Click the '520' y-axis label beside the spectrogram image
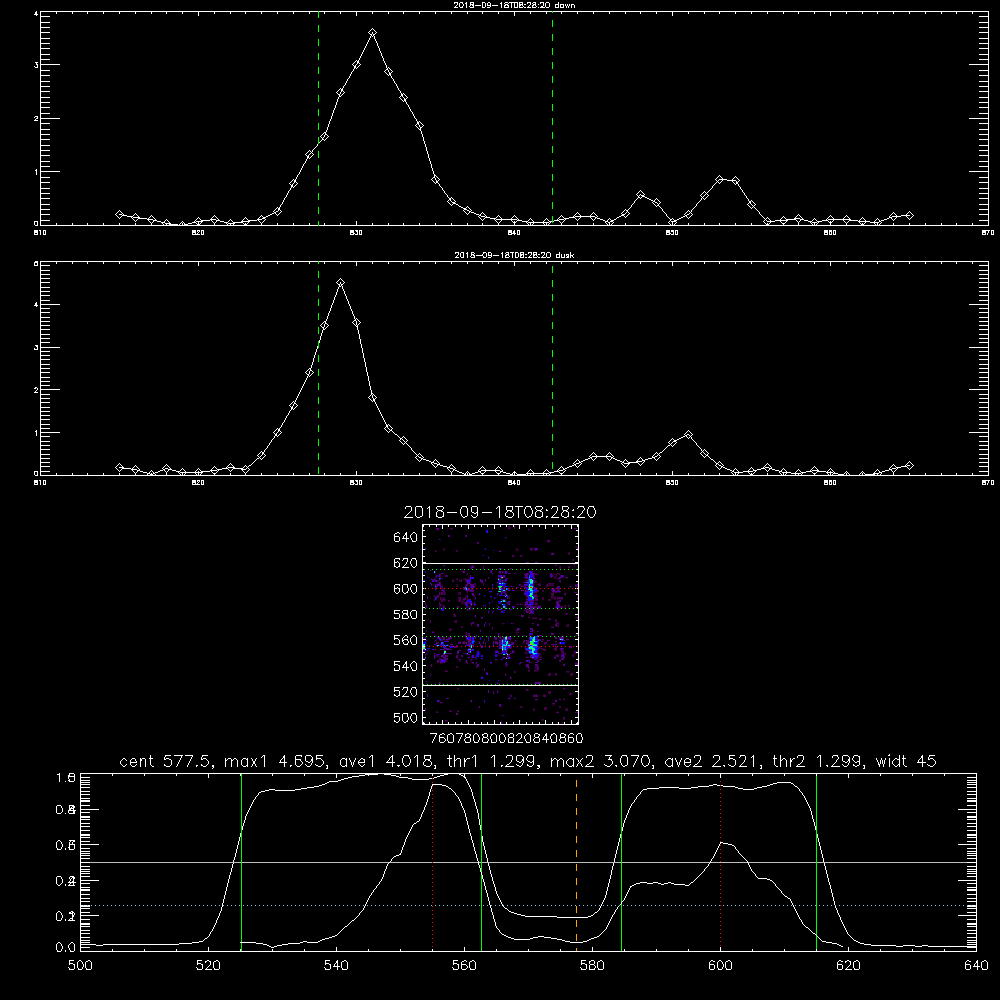The height and width of the screenshot is (1000, 1000). [406, 692]
